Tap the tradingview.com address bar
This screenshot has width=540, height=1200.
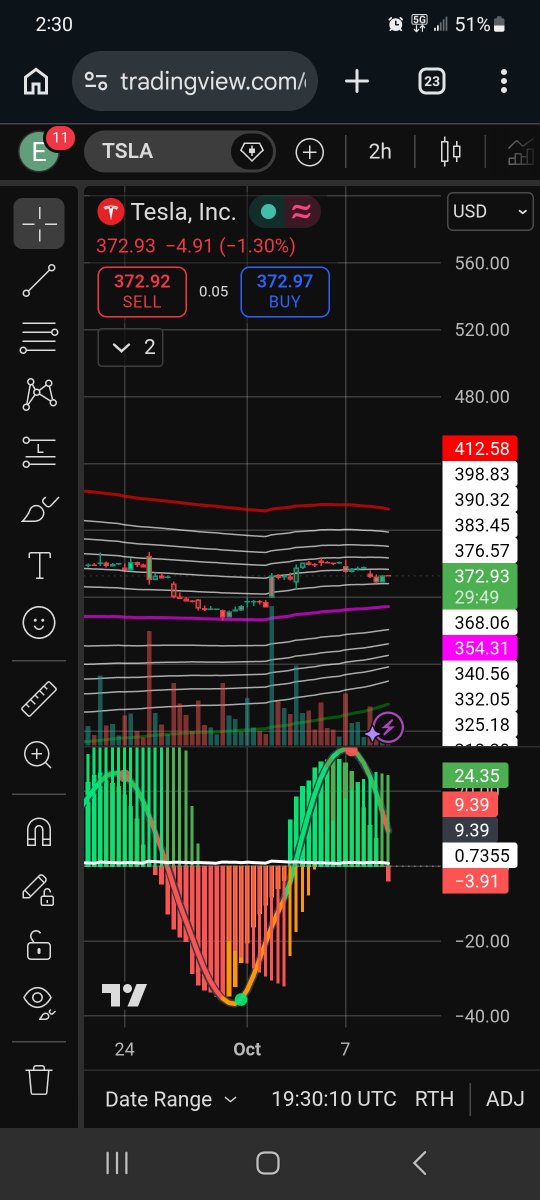point(195,82)
